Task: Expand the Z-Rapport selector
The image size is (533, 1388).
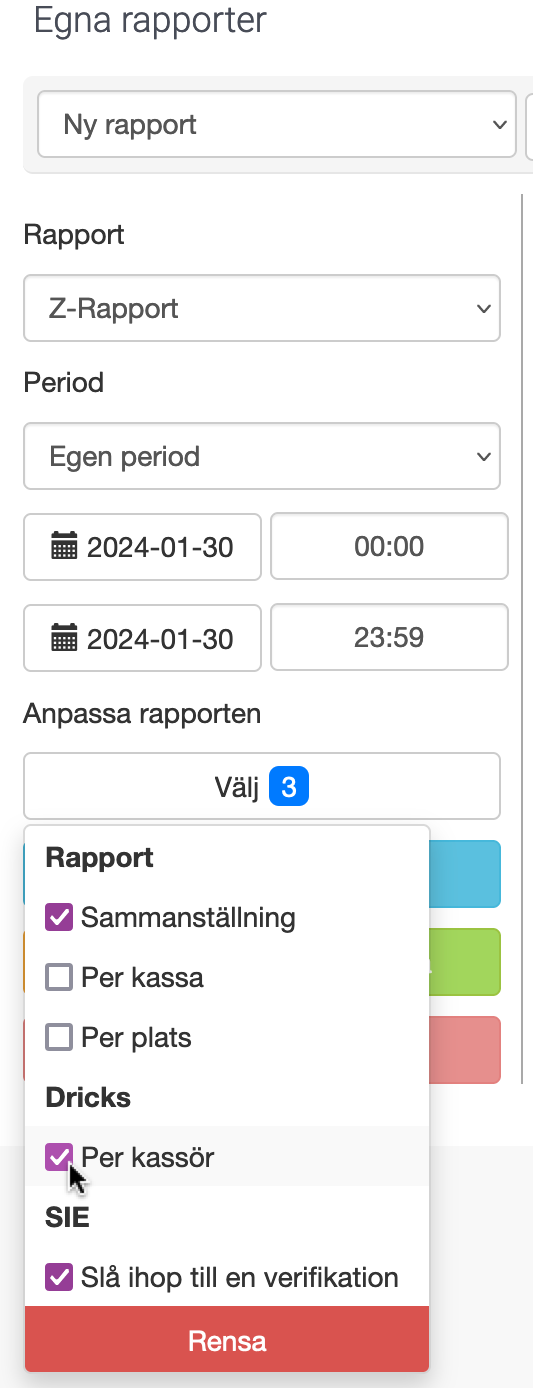Action: 262,308
